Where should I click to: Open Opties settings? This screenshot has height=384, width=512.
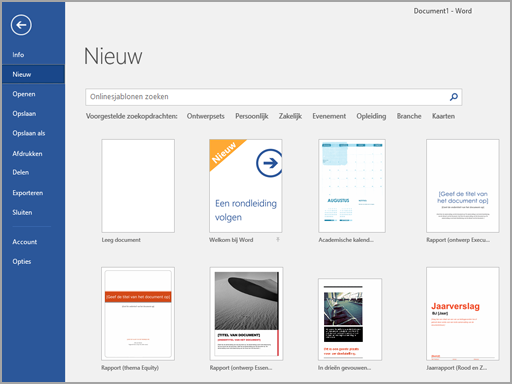[x=22, y=262]
